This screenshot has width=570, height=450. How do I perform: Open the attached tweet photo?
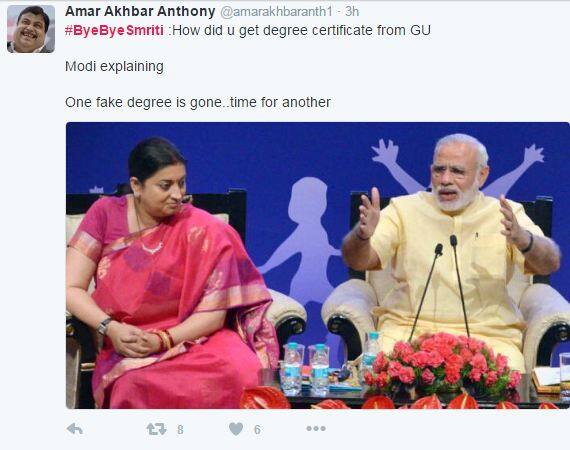[318, 265]
